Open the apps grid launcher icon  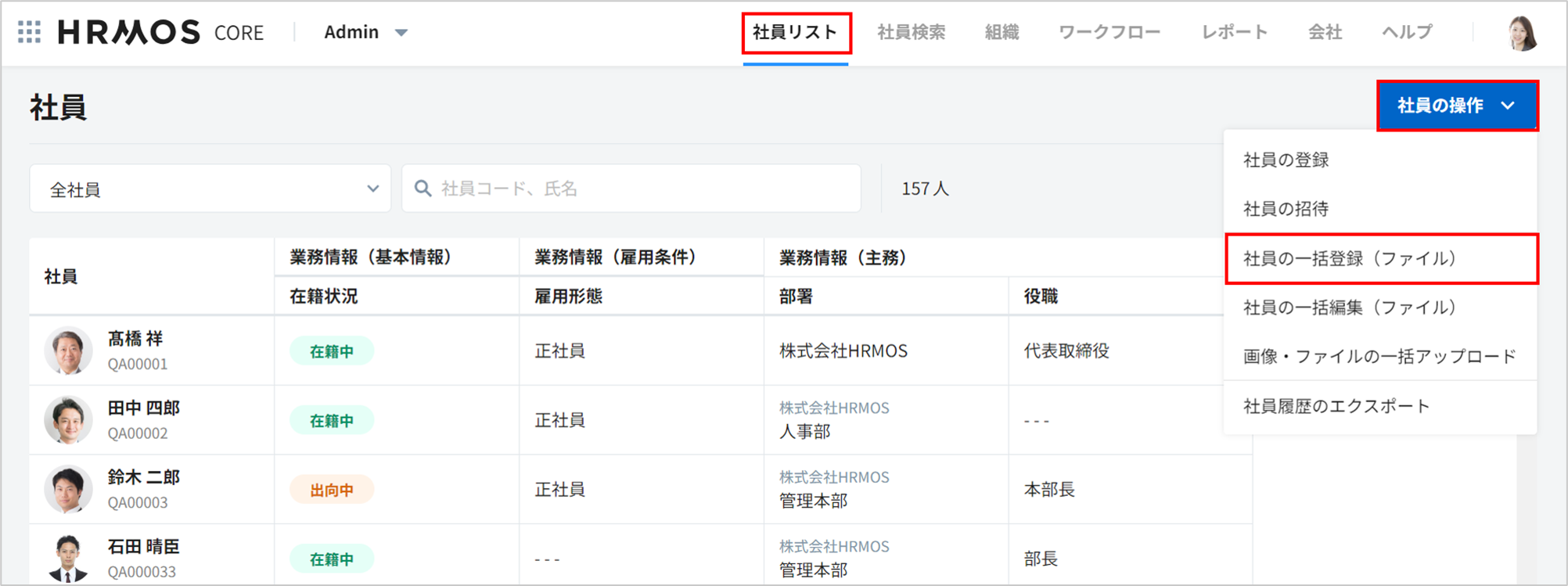[x=30, y=32]
